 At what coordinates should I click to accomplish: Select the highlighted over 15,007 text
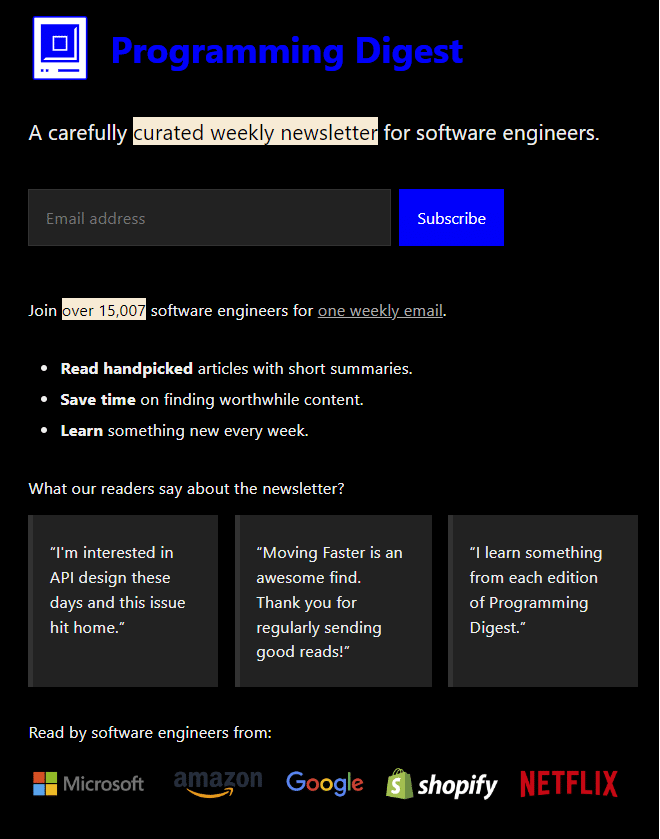click(x=103, y=310)
